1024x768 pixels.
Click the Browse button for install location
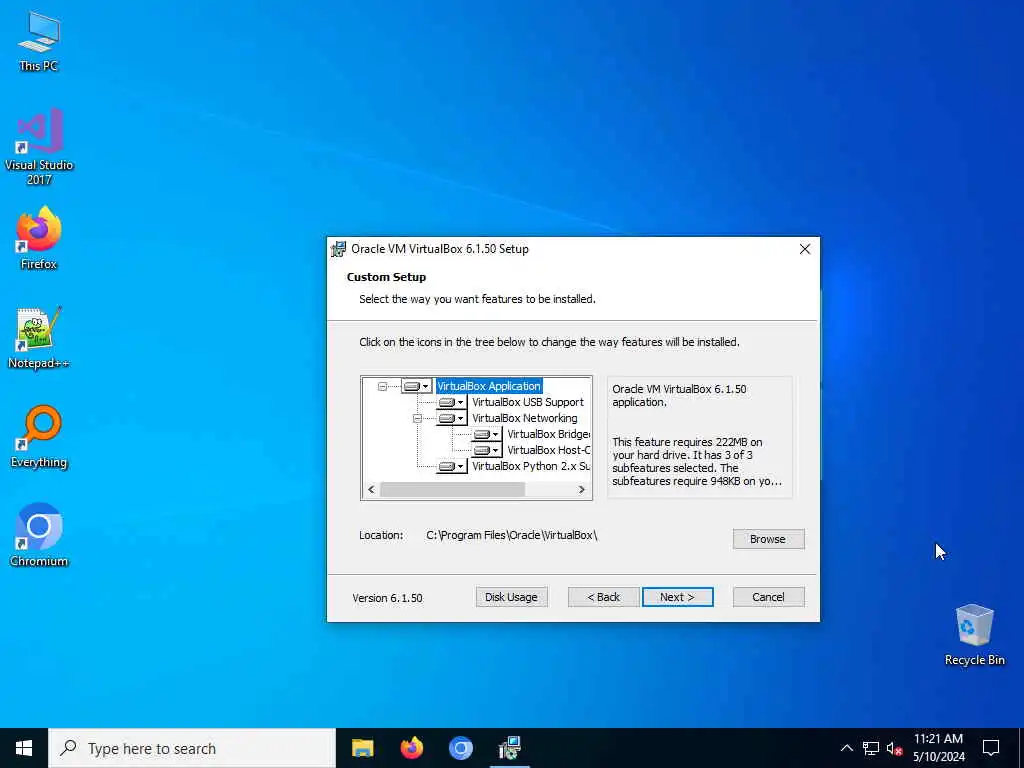coord(768,539)
